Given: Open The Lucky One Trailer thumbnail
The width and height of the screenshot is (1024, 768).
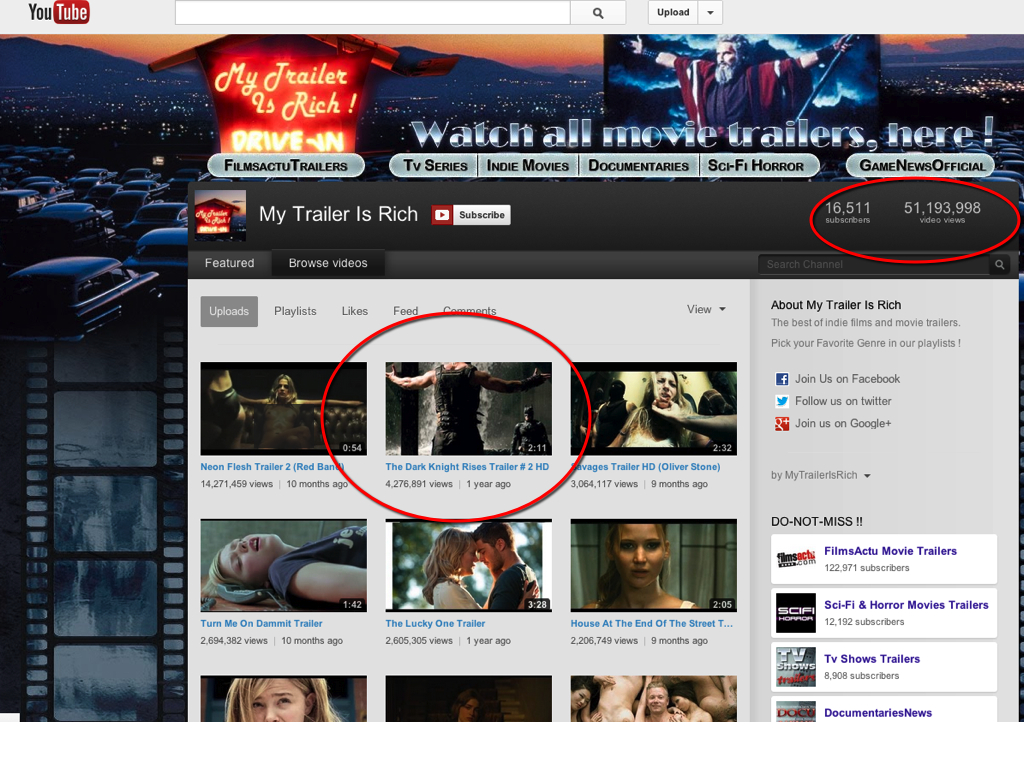Looking at the screenshot, I should point(468,566).
